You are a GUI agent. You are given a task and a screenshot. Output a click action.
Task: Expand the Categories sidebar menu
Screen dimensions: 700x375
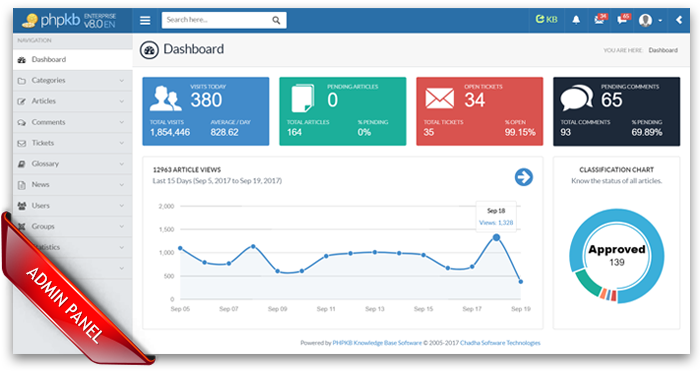coord(73,80)
